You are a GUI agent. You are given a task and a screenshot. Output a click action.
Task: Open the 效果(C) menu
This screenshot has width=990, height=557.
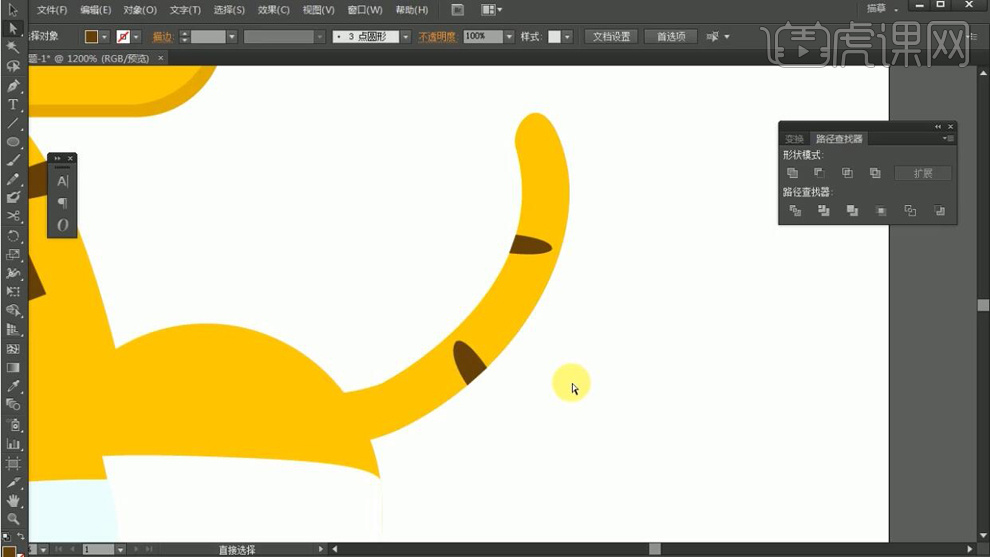point(273,10)
